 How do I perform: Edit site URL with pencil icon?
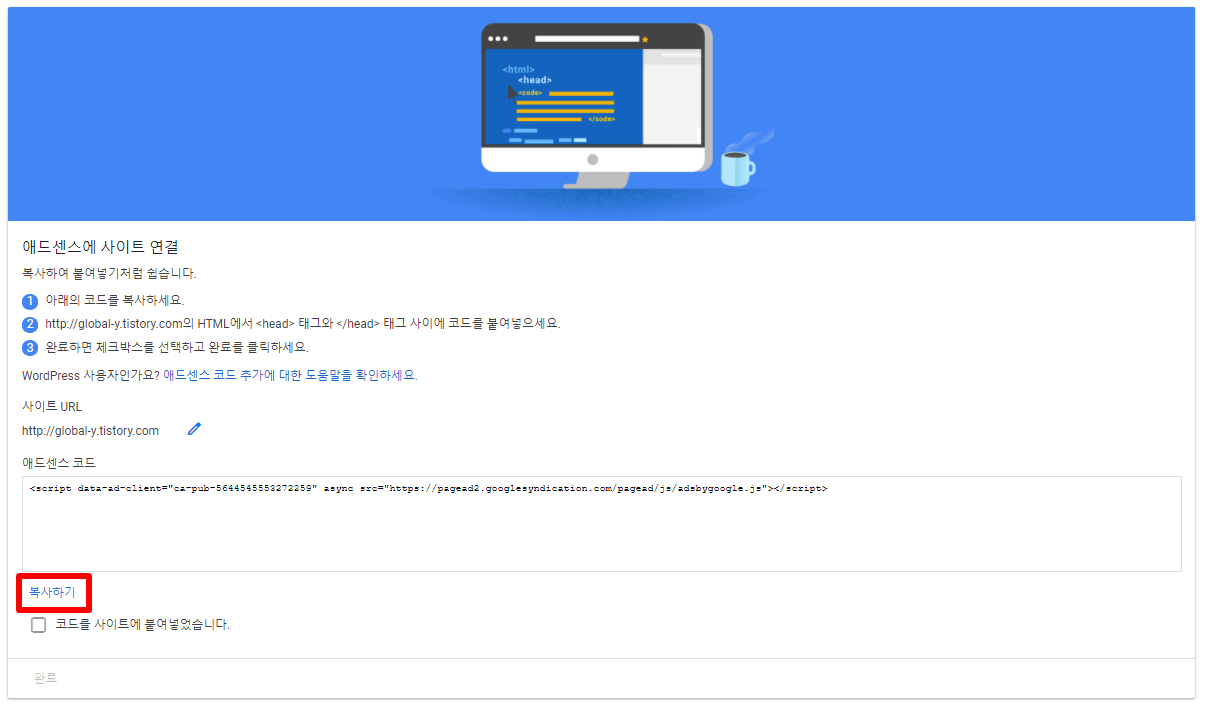[194, 429]
